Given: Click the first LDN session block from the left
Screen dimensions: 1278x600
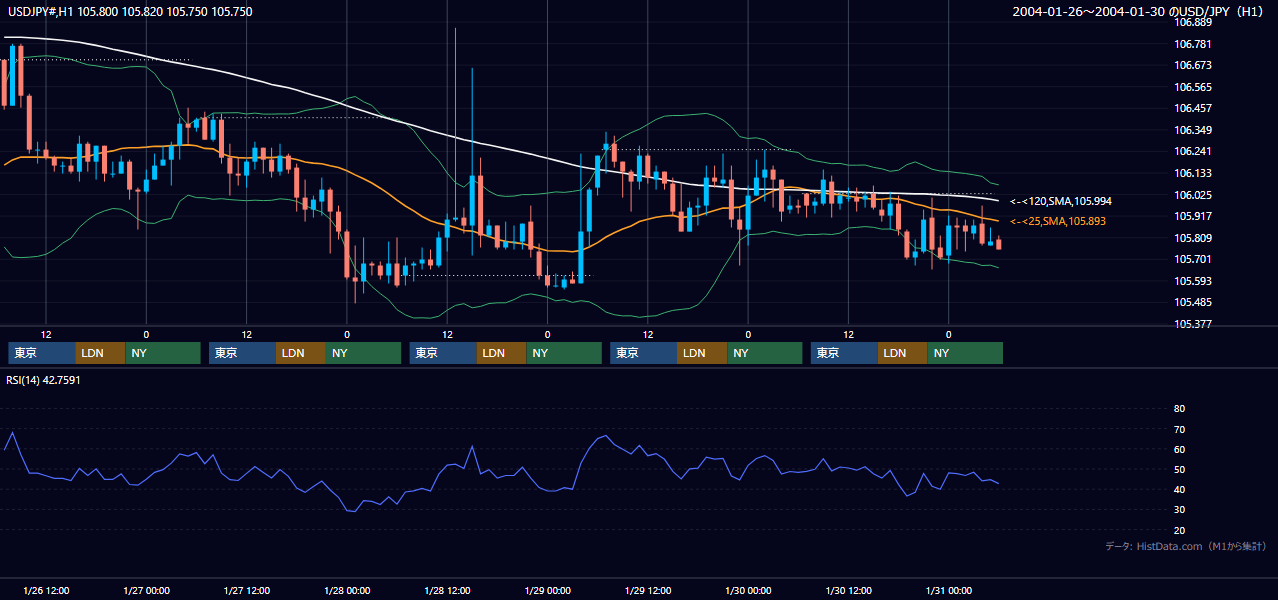Looking at the screenshot, I should (x=101, y=353).
